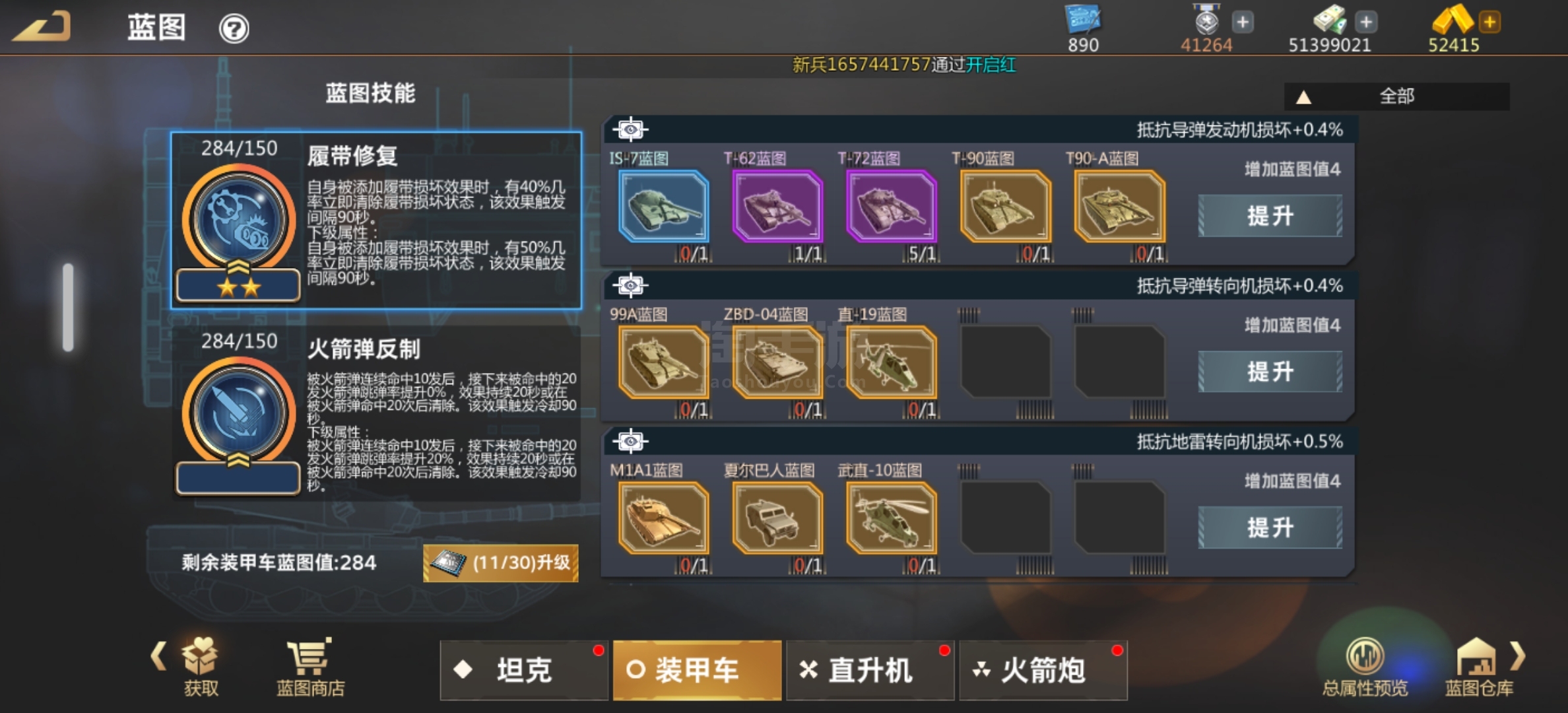Go back using the top-left arrow icon
This screenshot has height=713, width=1568.
point(42,28)
